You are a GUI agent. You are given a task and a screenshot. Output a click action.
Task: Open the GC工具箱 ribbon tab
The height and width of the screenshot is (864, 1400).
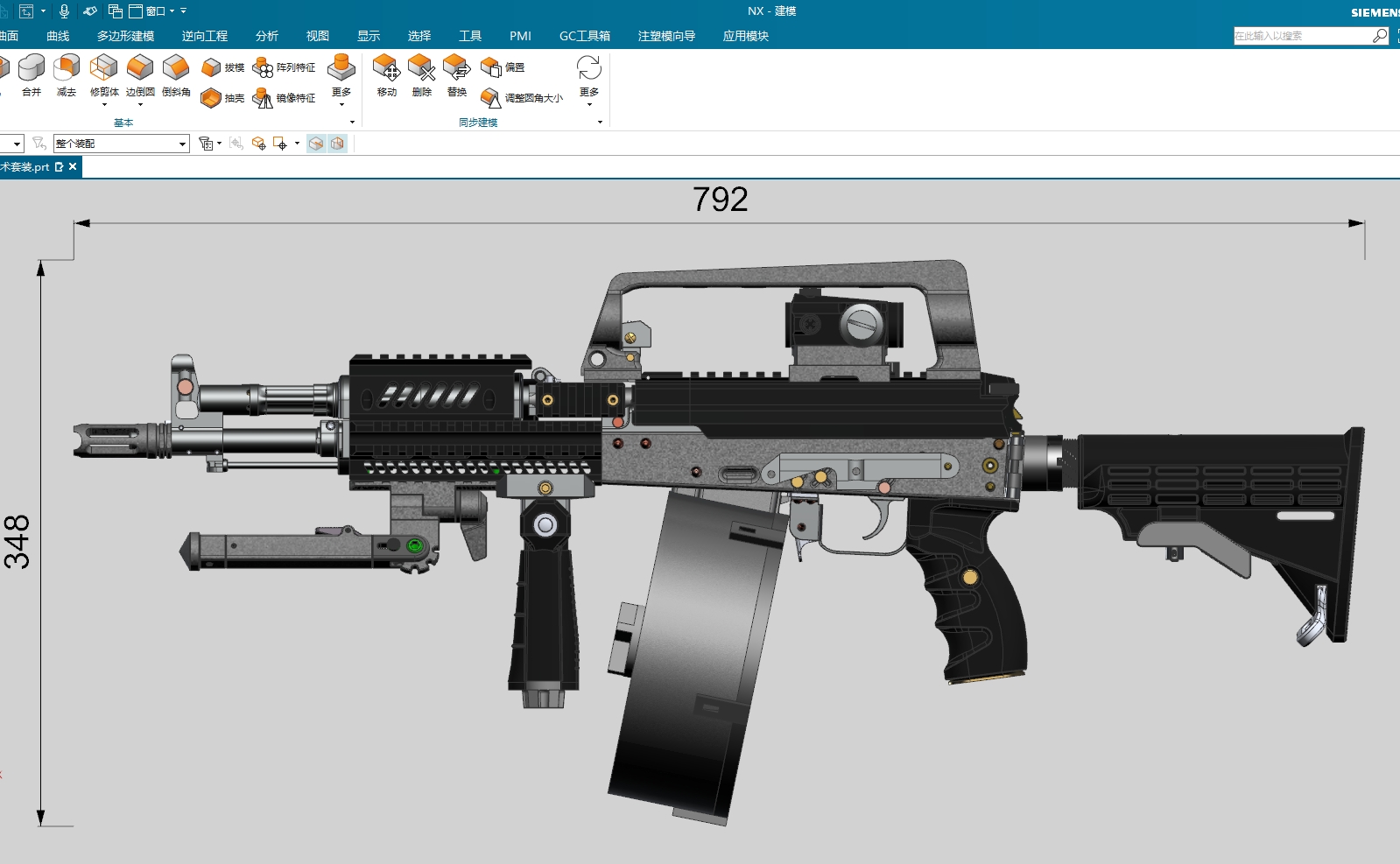pos(585,36)
